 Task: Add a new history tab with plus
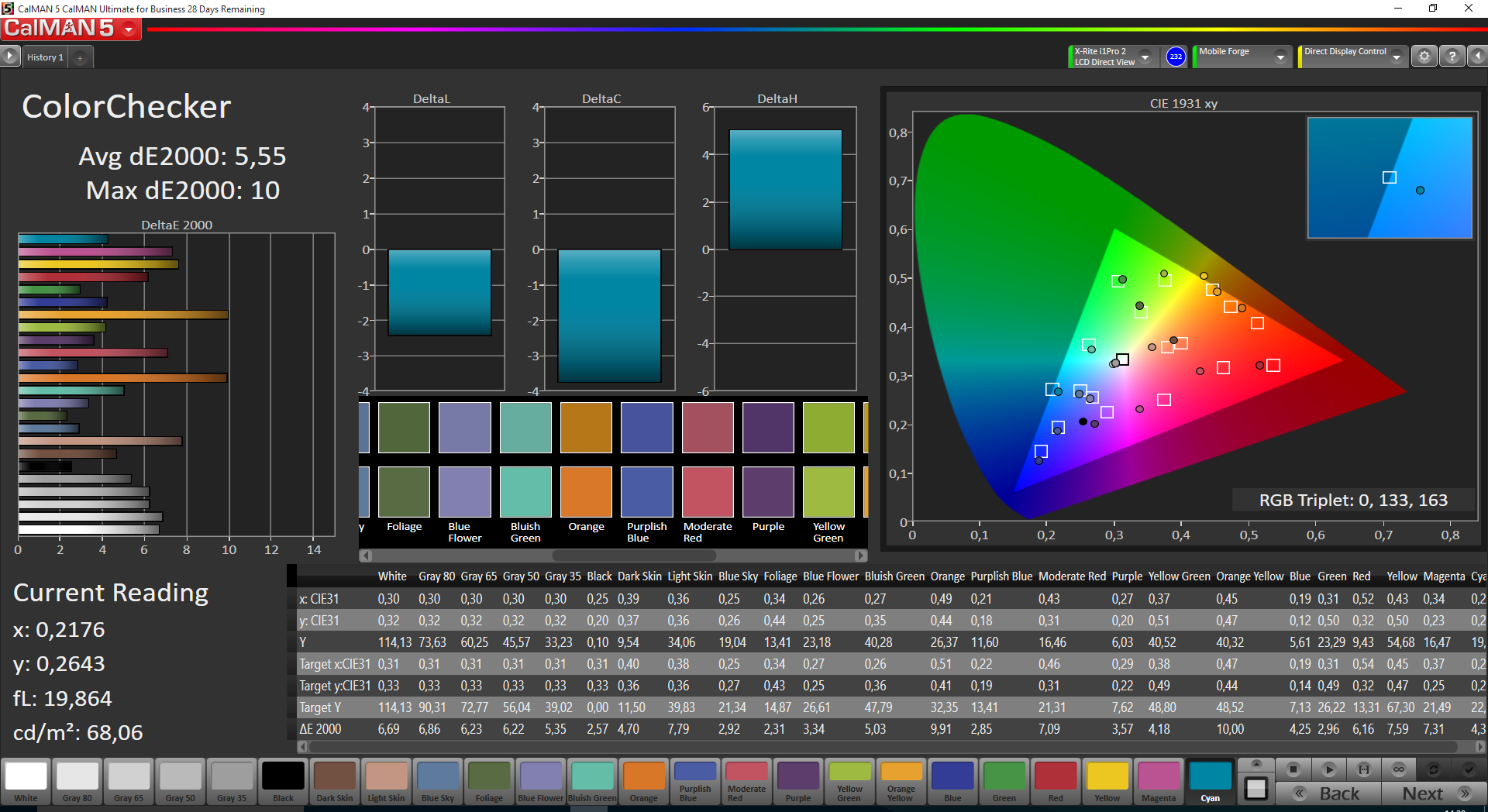coord(80,57)
